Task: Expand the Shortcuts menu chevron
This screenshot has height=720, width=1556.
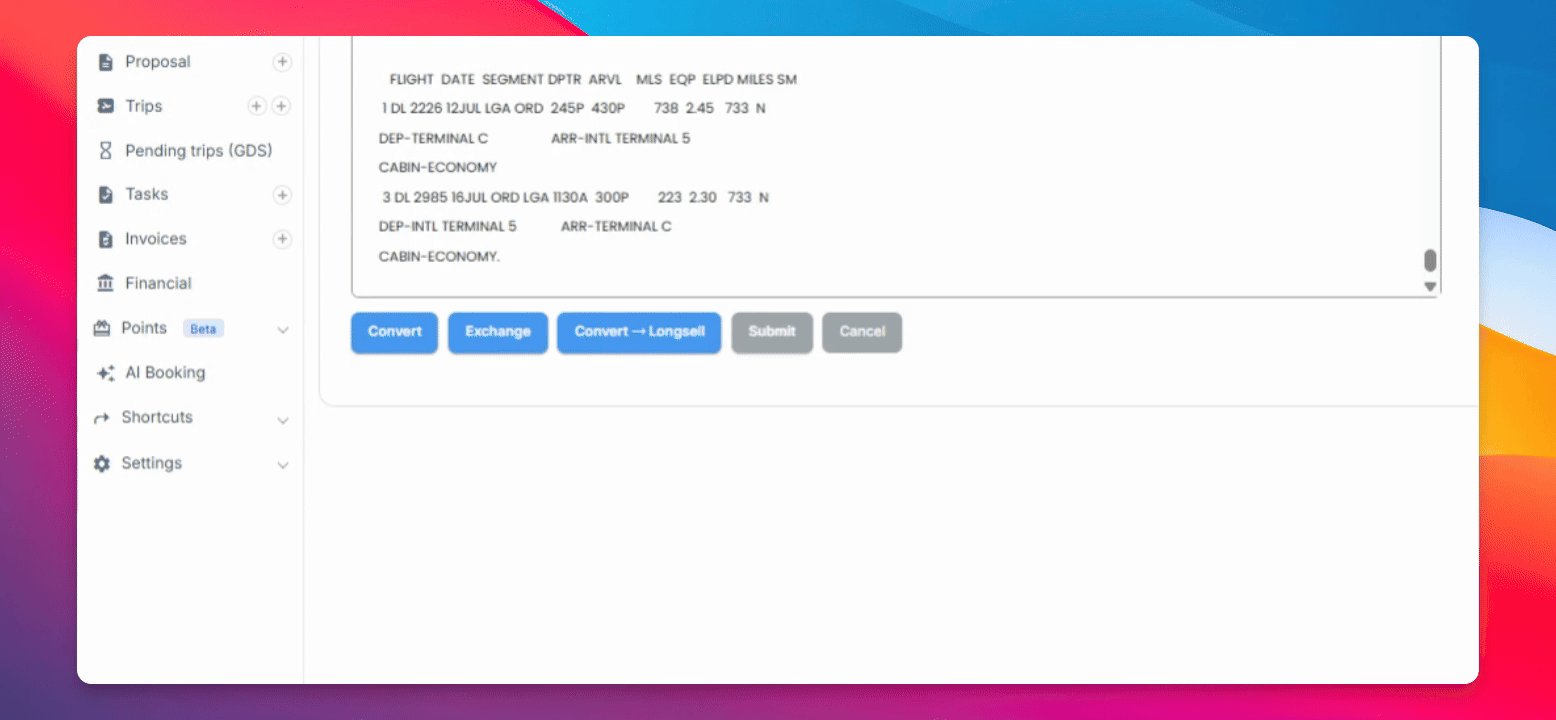Action: tap(283, 420)
